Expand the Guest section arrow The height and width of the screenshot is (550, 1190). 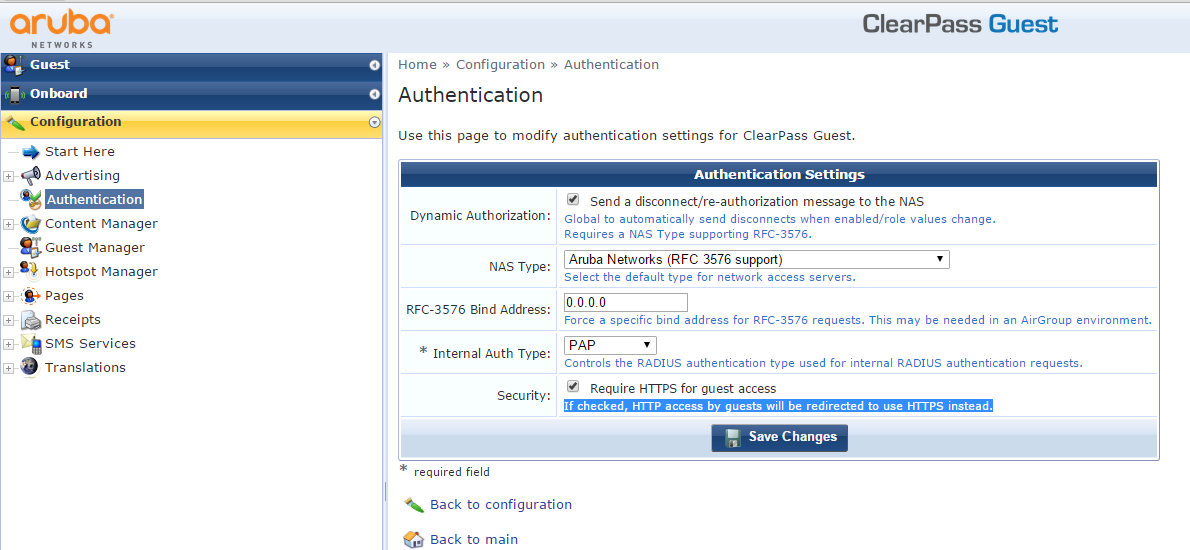[x=374, y=65]
